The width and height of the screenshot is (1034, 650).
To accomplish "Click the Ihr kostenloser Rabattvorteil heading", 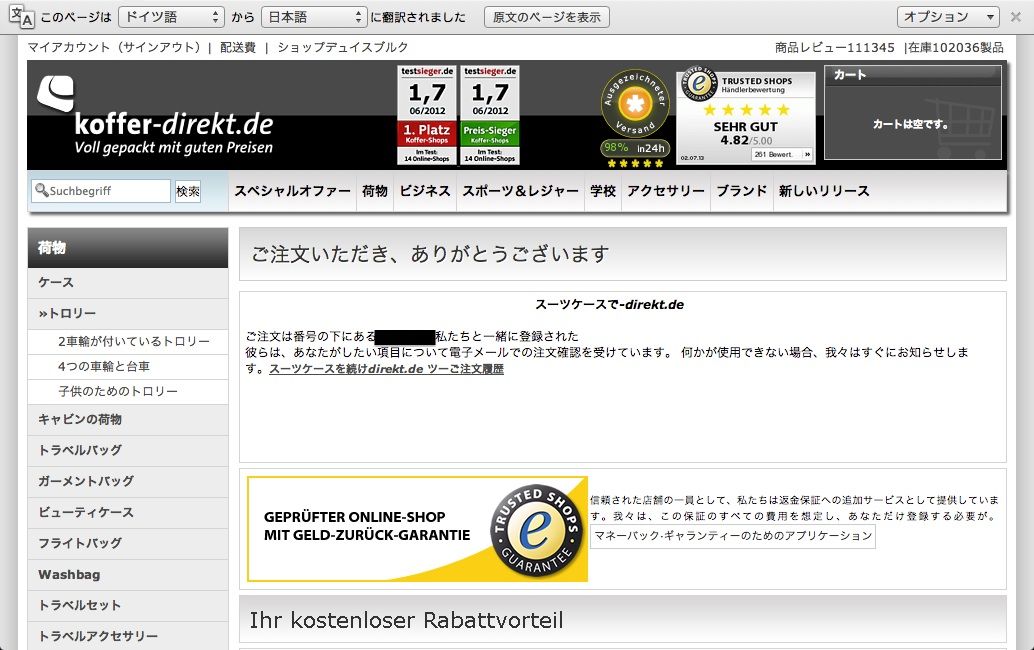I will [406, 620].
